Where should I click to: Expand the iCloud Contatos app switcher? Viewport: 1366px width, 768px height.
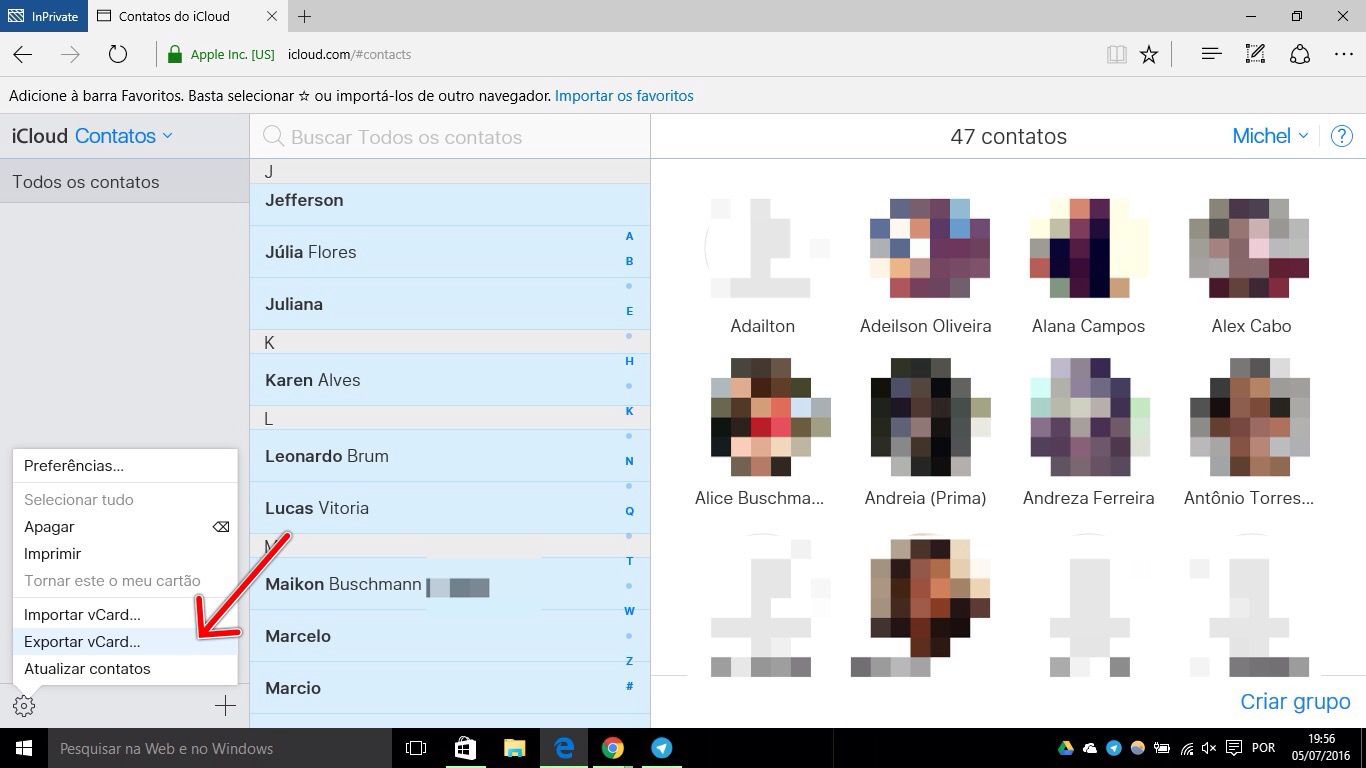pos(124,136)
